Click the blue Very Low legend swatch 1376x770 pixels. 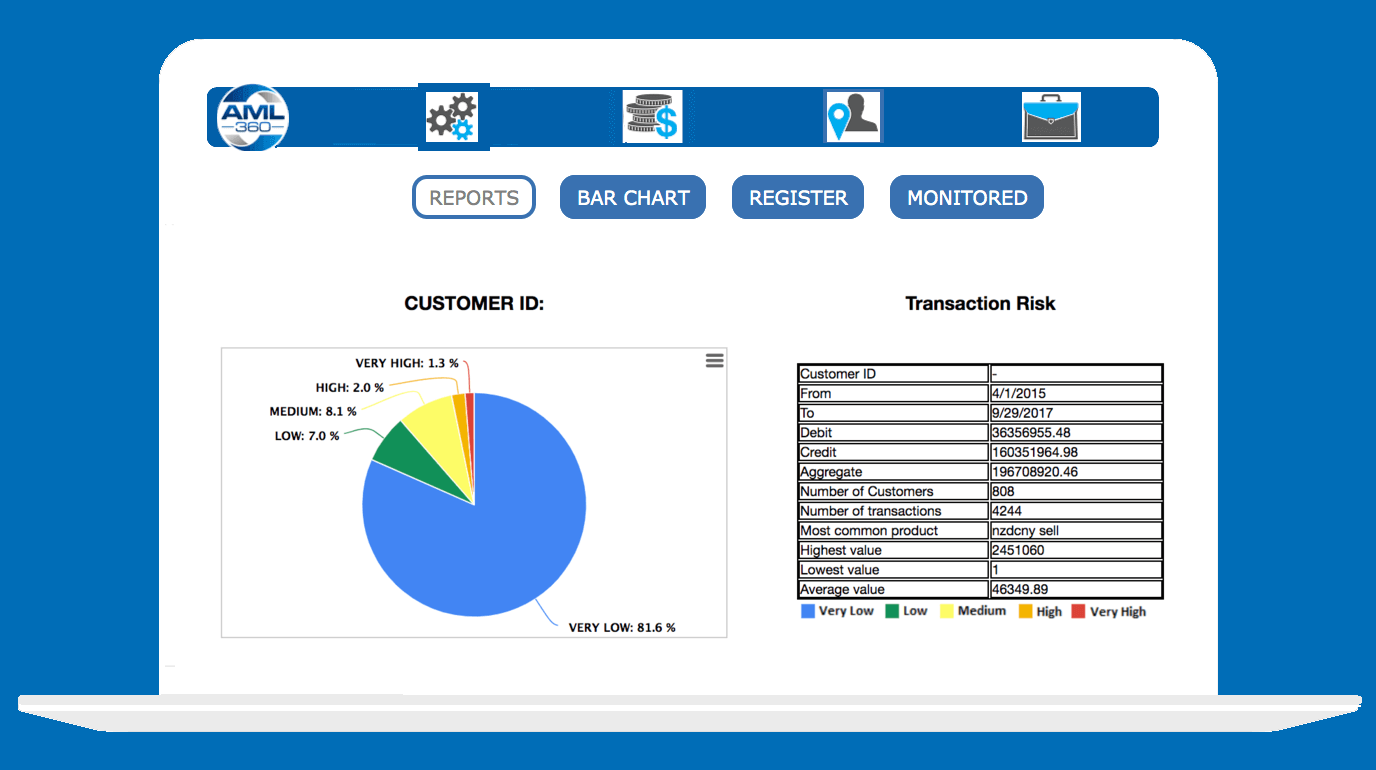(808, 611)
